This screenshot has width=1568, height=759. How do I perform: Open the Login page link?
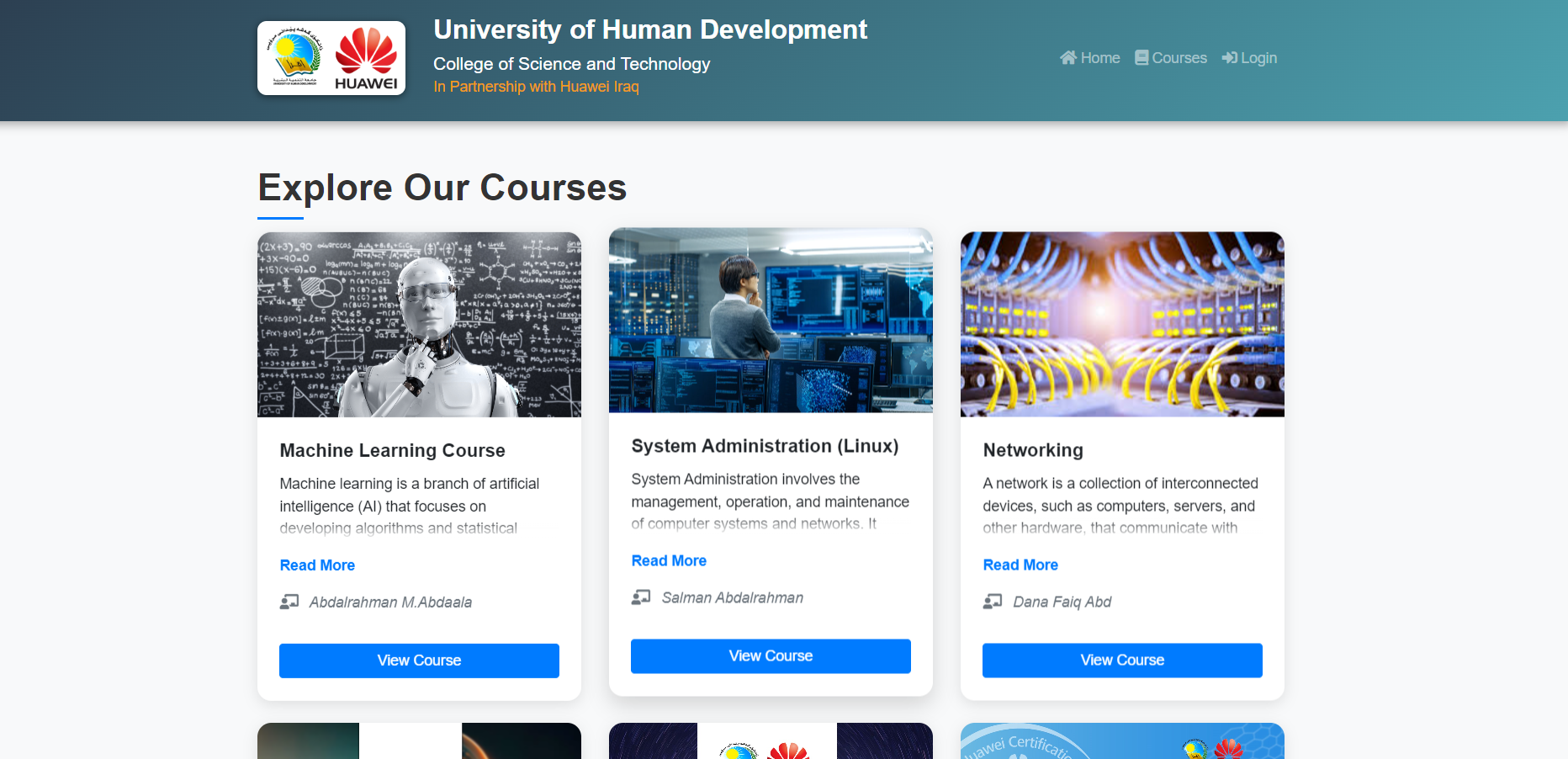[1258, 58]
